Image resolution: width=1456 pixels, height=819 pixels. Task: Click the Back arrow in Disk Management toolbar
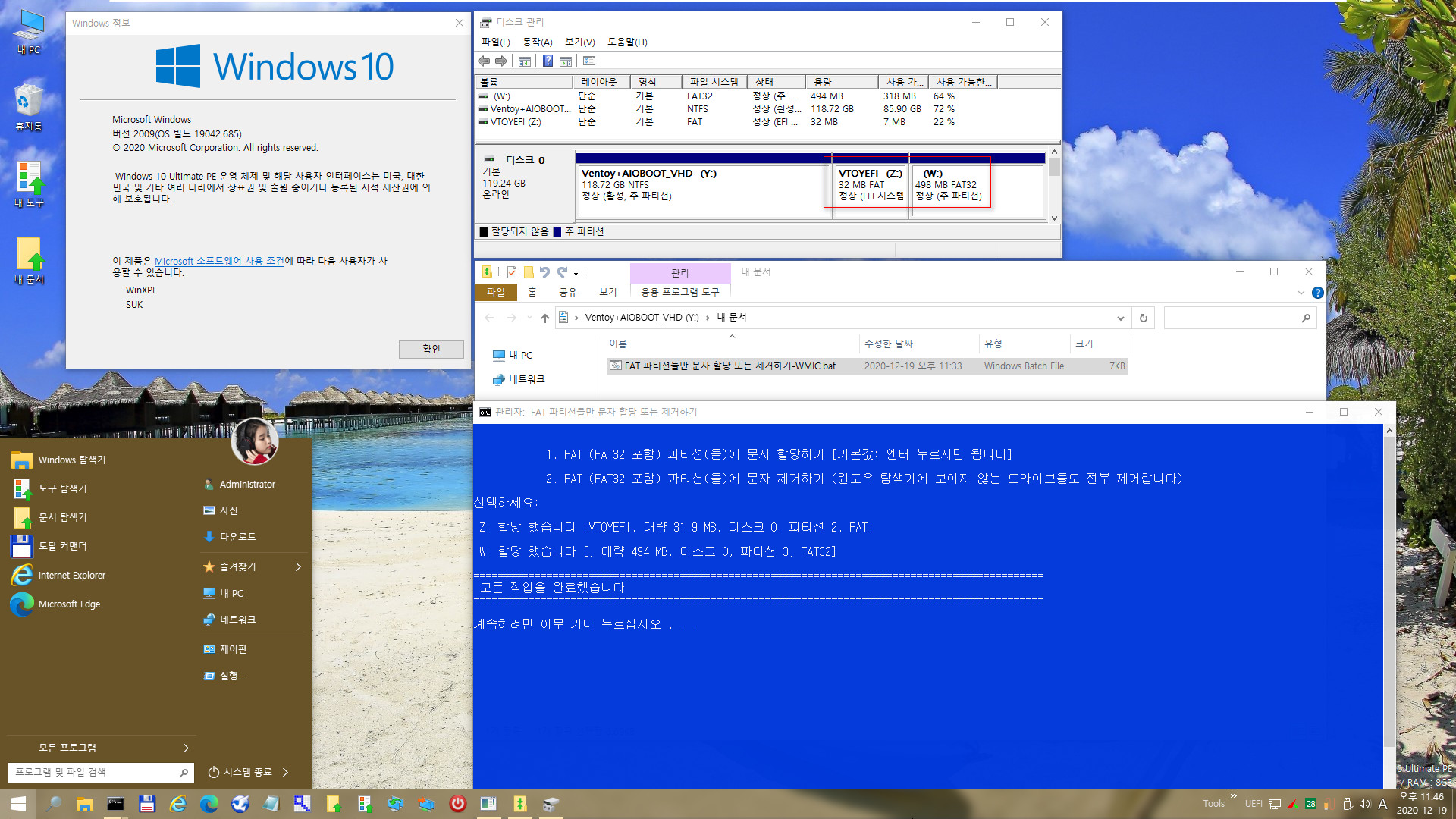484,61
